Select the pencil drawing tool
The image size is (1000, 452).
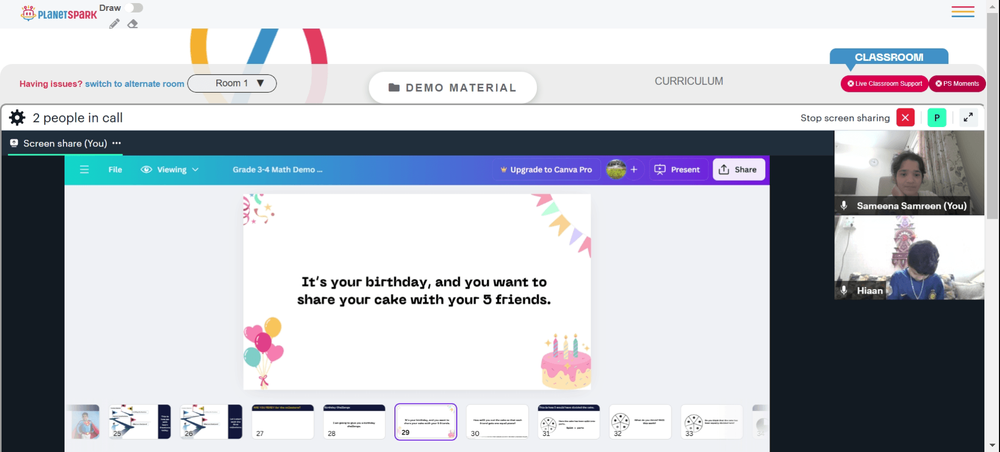point(114,24)
